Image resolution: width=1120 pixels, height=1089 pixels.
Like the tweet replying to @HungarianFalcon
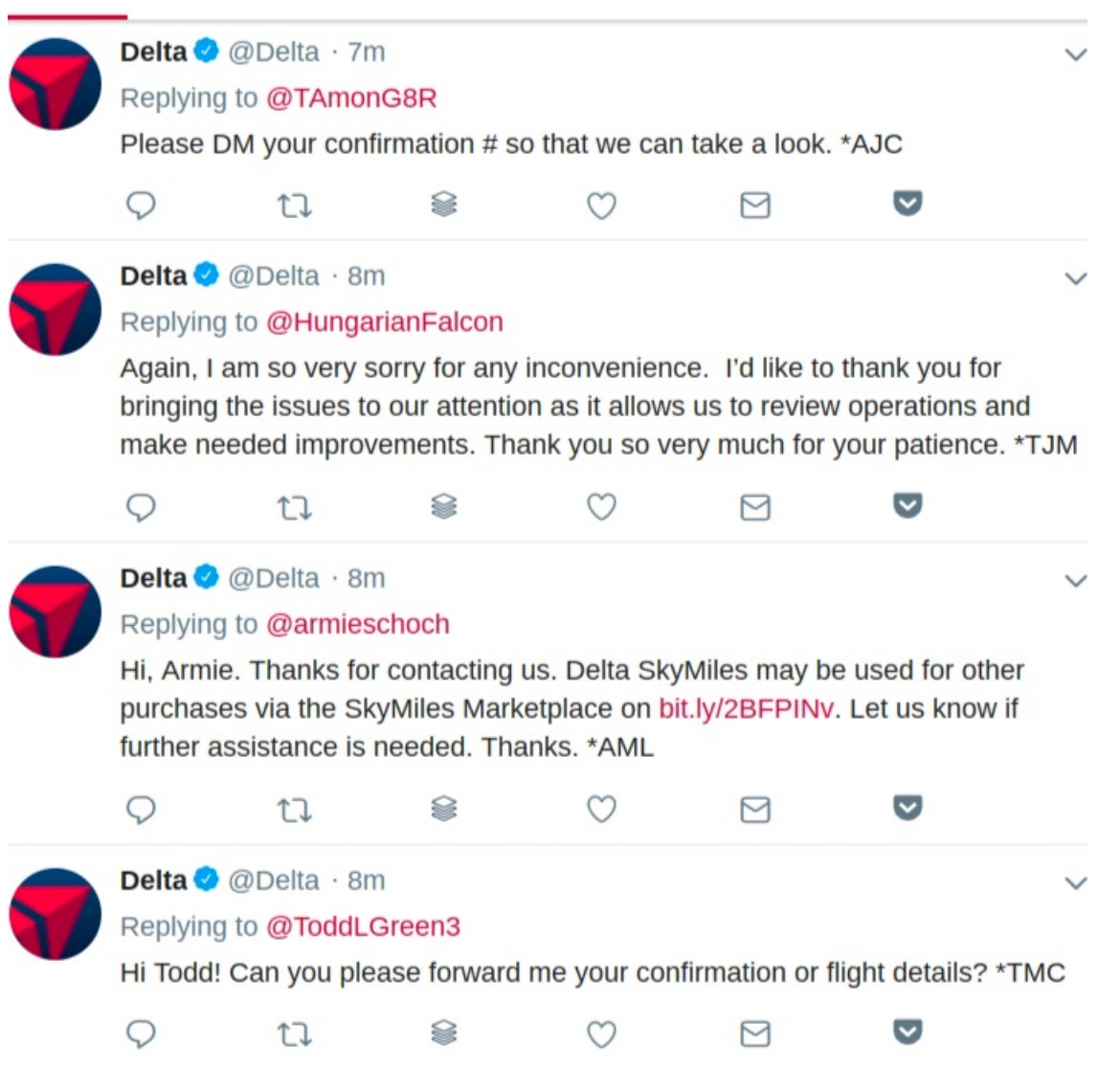click(601, 507)
